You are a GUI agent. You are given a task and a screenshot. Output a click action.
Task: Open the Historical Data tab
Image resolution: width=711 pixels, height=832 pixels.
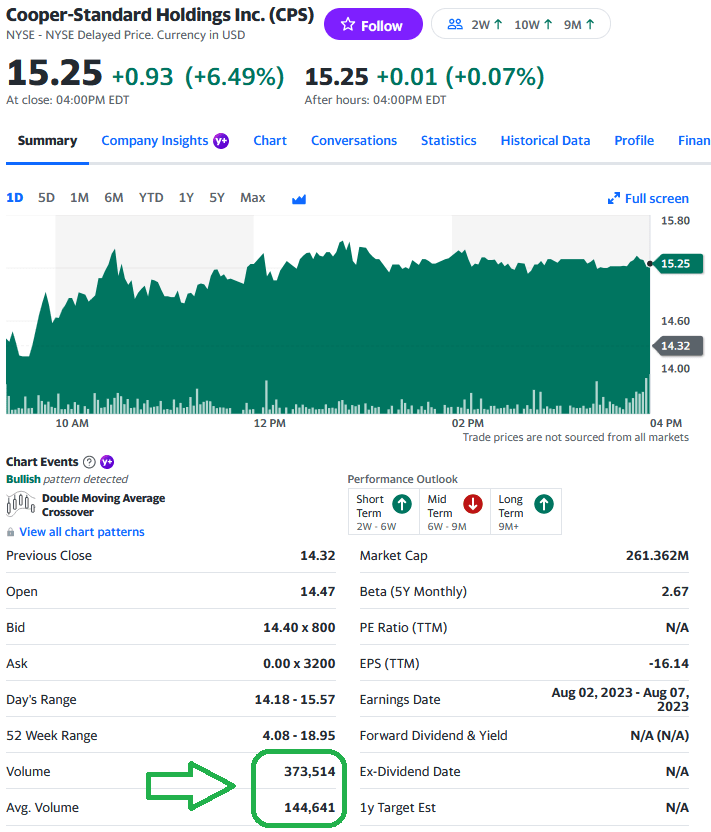coord(545,141)
